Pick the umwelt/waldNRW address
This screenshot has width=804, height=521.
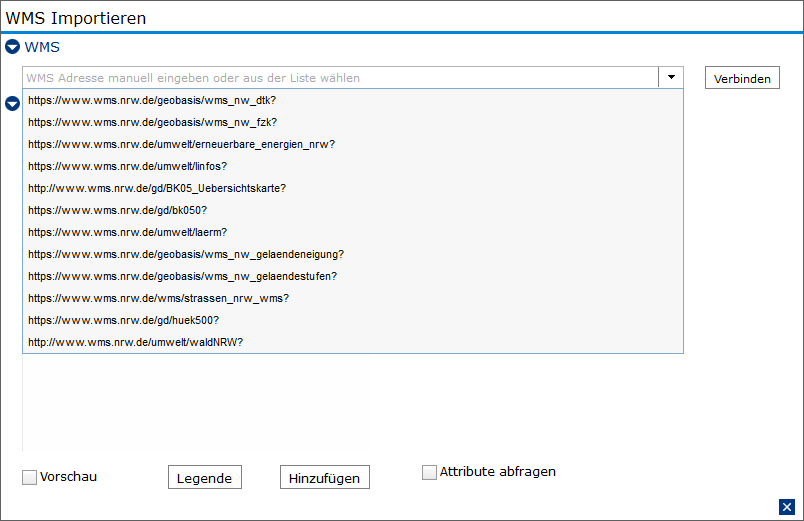(x=353, y=343)
